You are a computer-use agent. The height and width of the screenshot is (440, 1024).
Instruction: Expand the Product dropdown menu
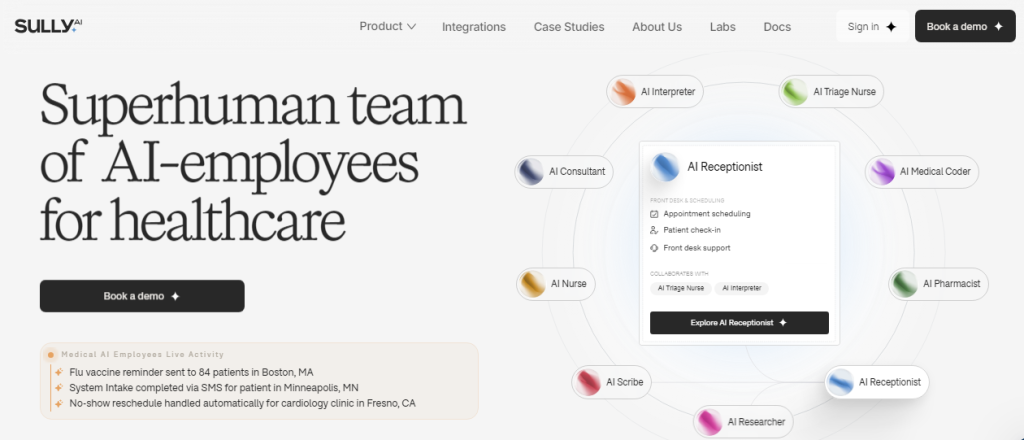[387, 27]
